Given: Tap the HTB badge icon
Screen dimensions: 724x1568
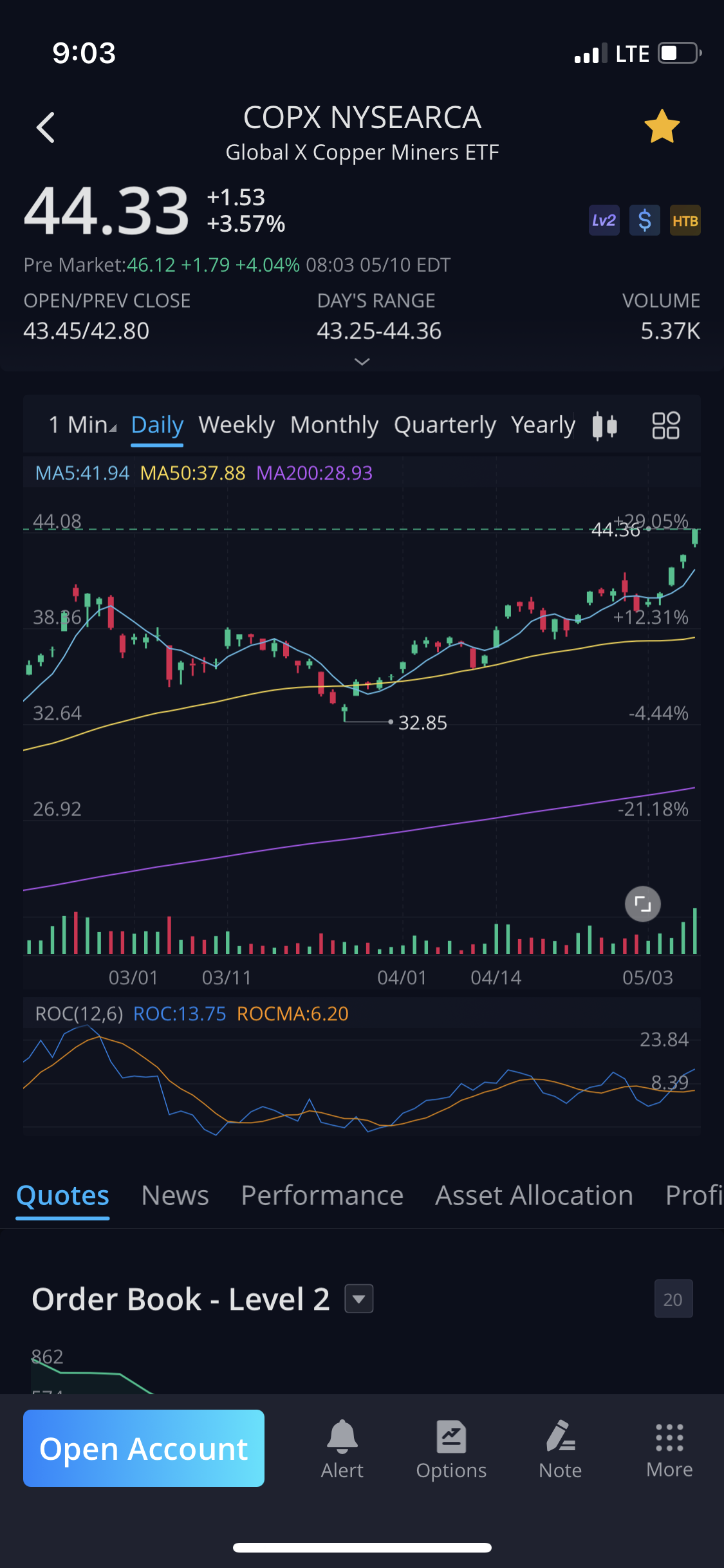Looking at the screenshot, I should coord(685,221).
